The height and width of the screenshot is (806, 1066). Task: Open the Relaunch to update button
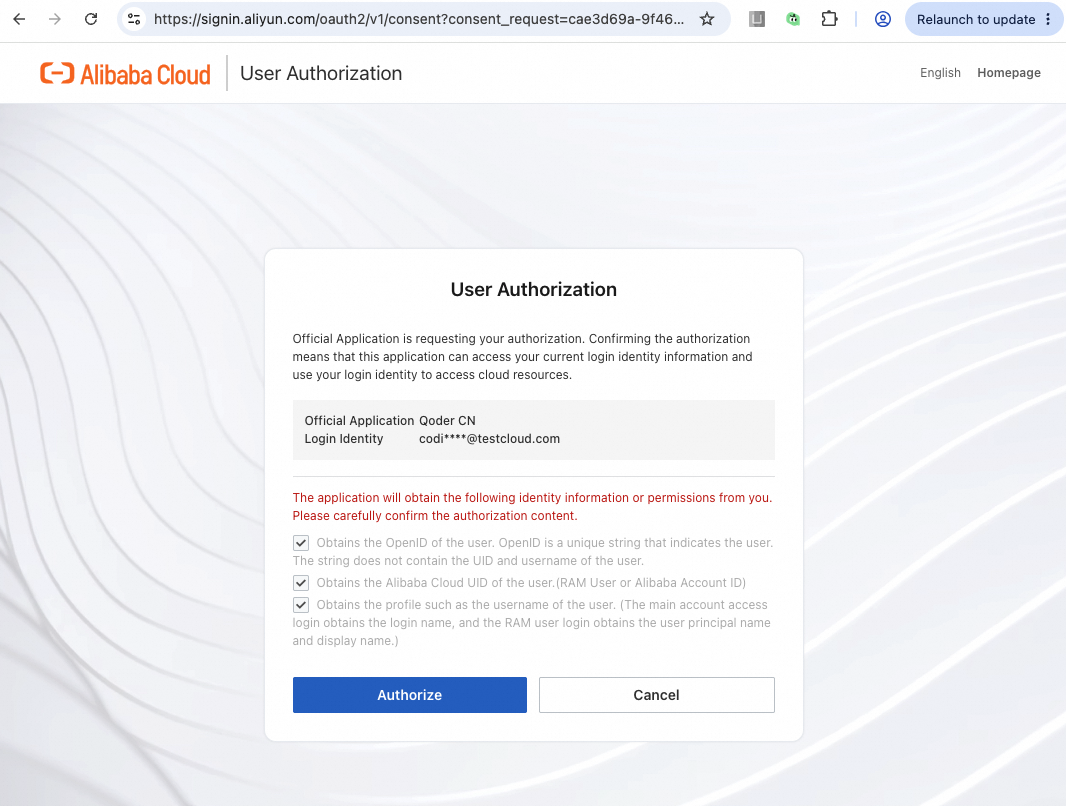coord(976,19)
